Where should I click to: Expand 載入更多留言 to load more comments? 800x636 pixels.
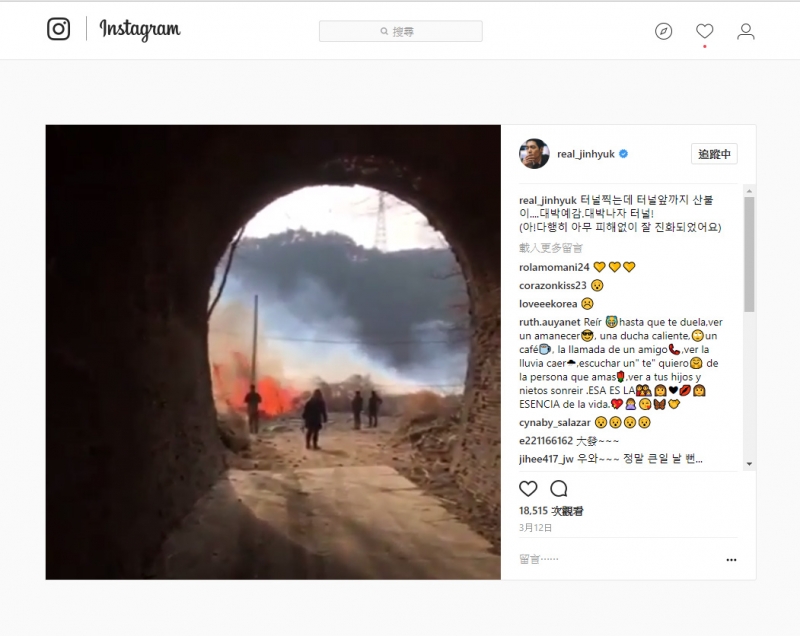551,248
